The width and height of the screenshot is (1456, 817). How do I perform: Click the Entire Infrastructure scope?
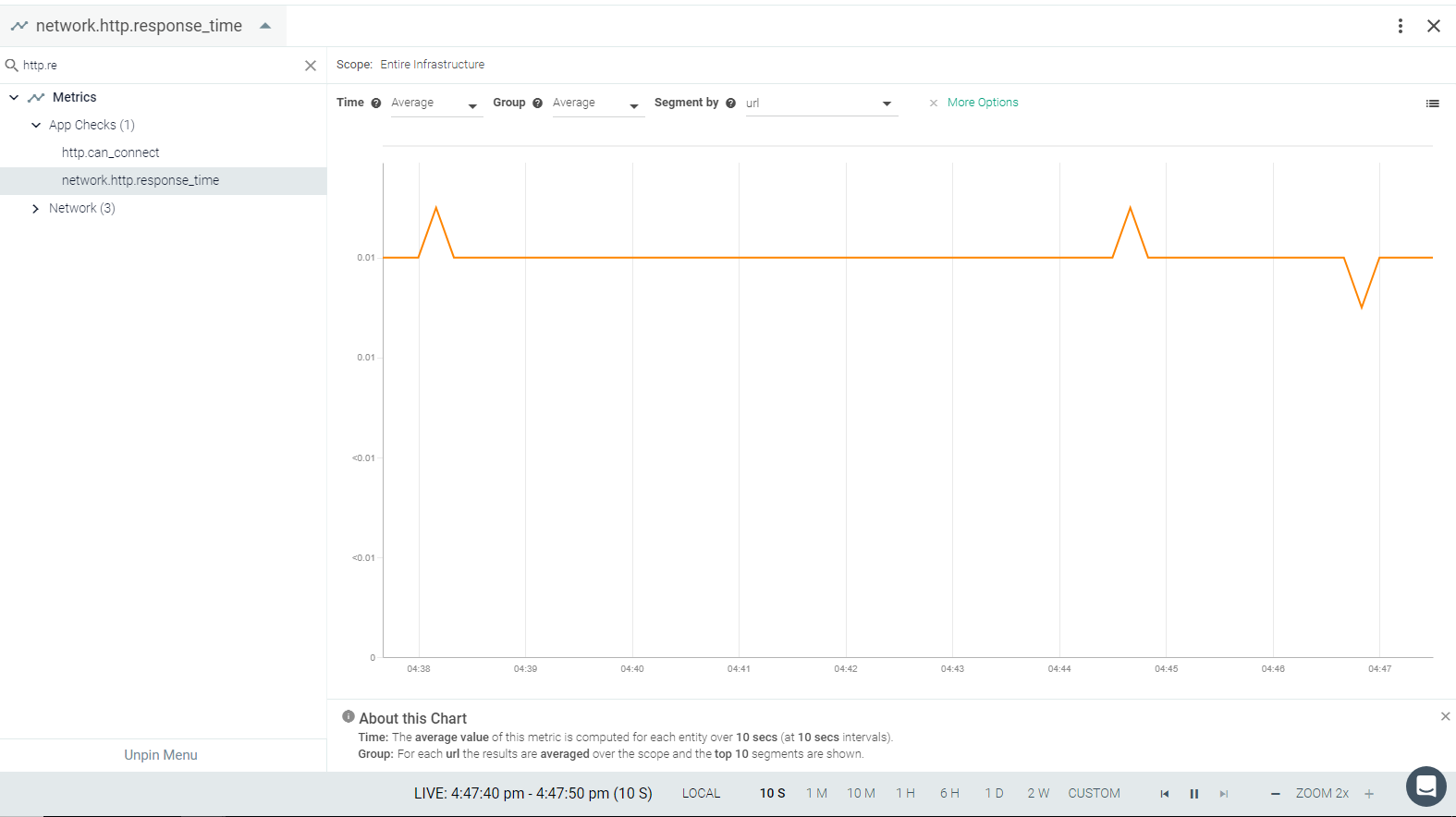pos(432,65)
